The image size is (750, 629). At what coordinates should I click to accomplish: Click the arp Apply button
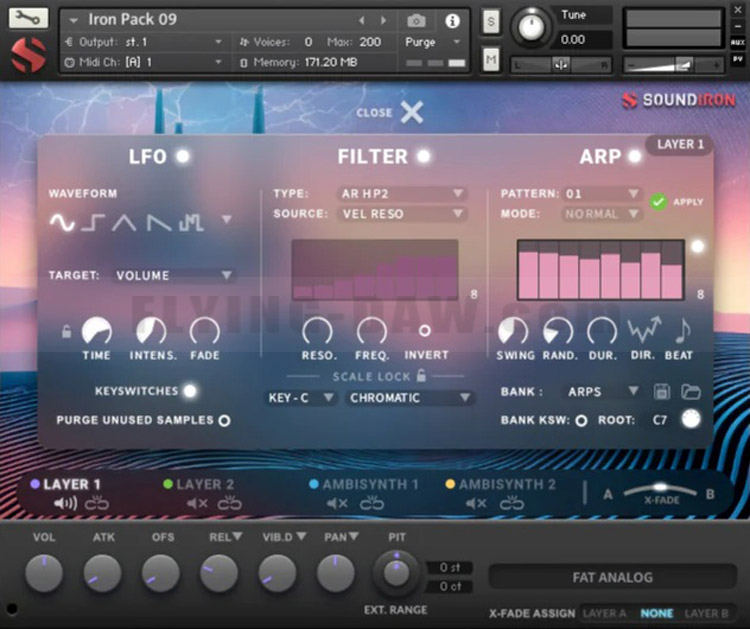pyautogui.click(x=659, y=202)
